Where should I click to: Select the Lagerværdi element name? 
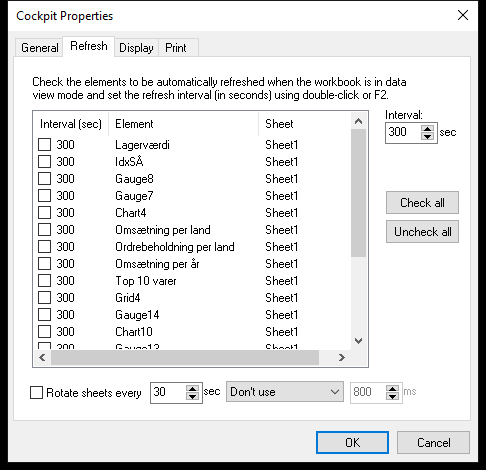point(142,145)
